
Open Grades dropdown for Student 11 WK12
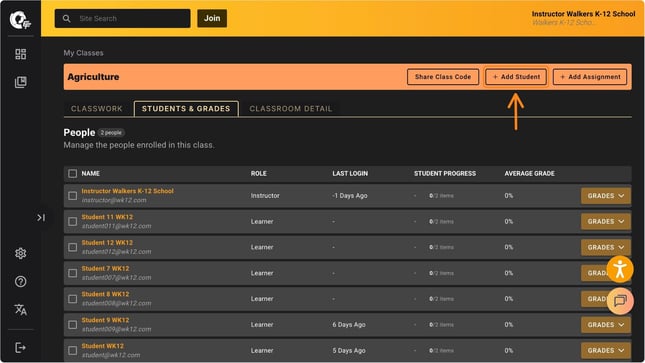[x=606, y=221]
